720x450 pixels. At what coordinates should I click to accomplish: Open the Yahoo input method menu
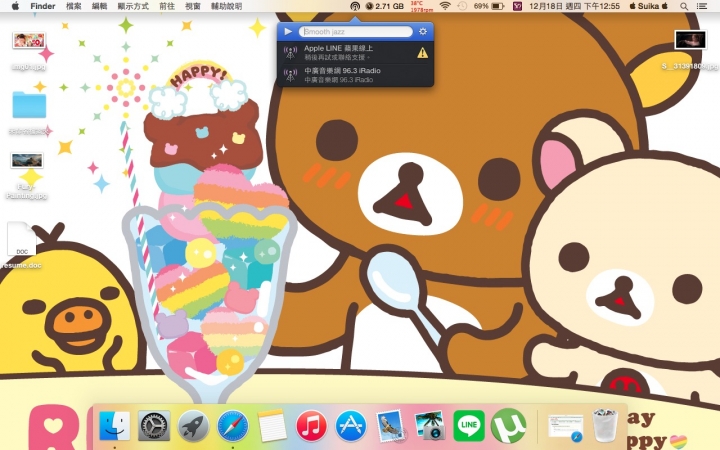point(518,6)
